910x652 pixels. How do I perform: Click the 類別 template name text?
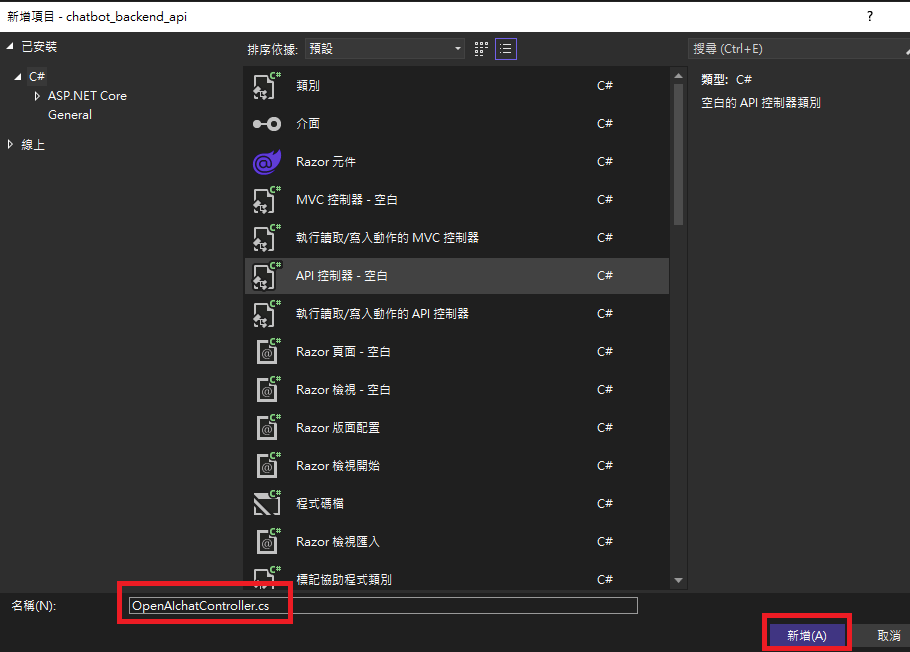308,86
